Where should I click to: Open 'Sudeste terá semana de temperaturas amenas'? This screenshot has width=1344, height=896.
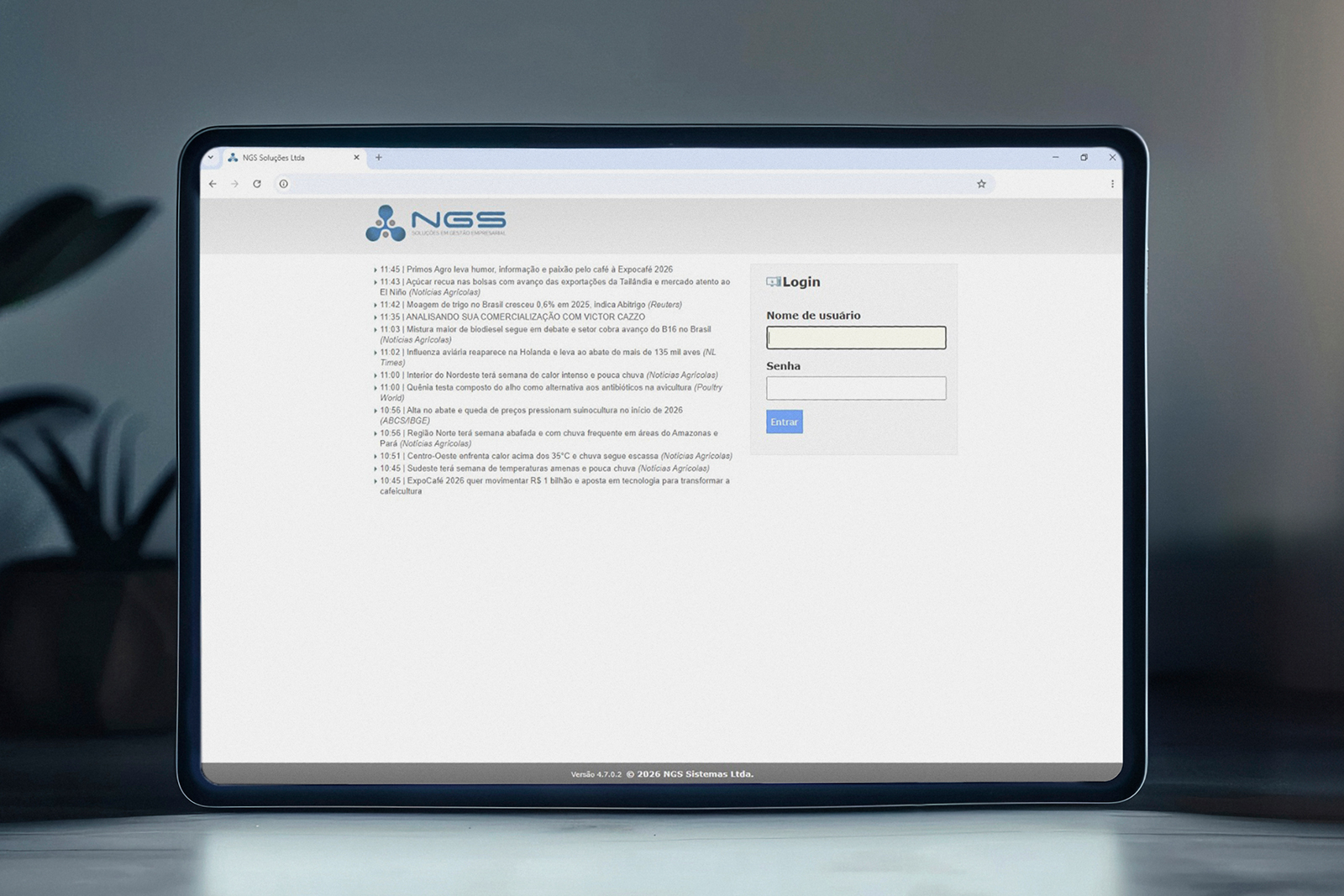544,469
